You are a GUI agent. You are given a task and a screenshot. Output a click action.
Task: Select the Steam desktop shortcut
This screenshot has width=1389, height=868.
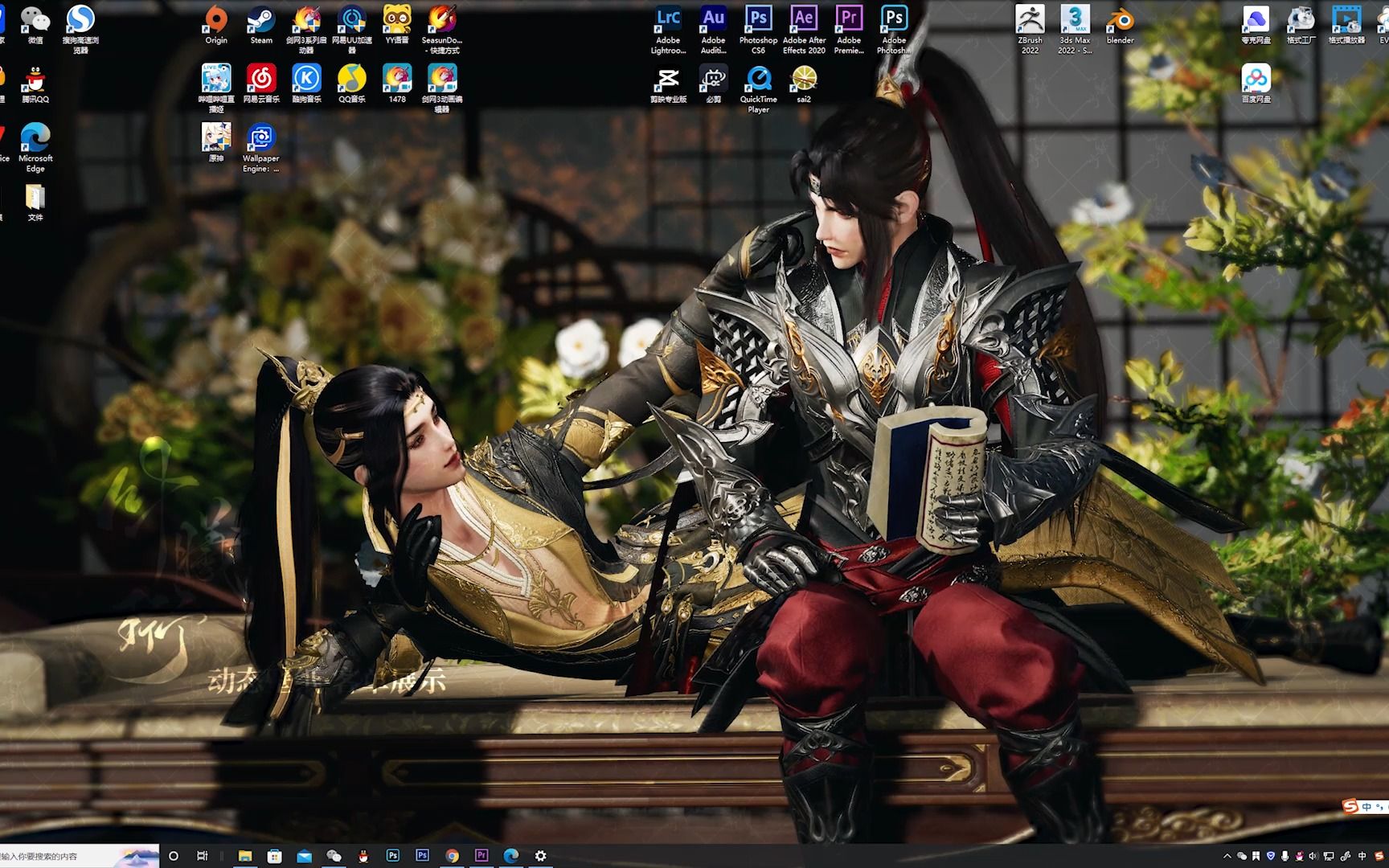(x=261, y=24)
